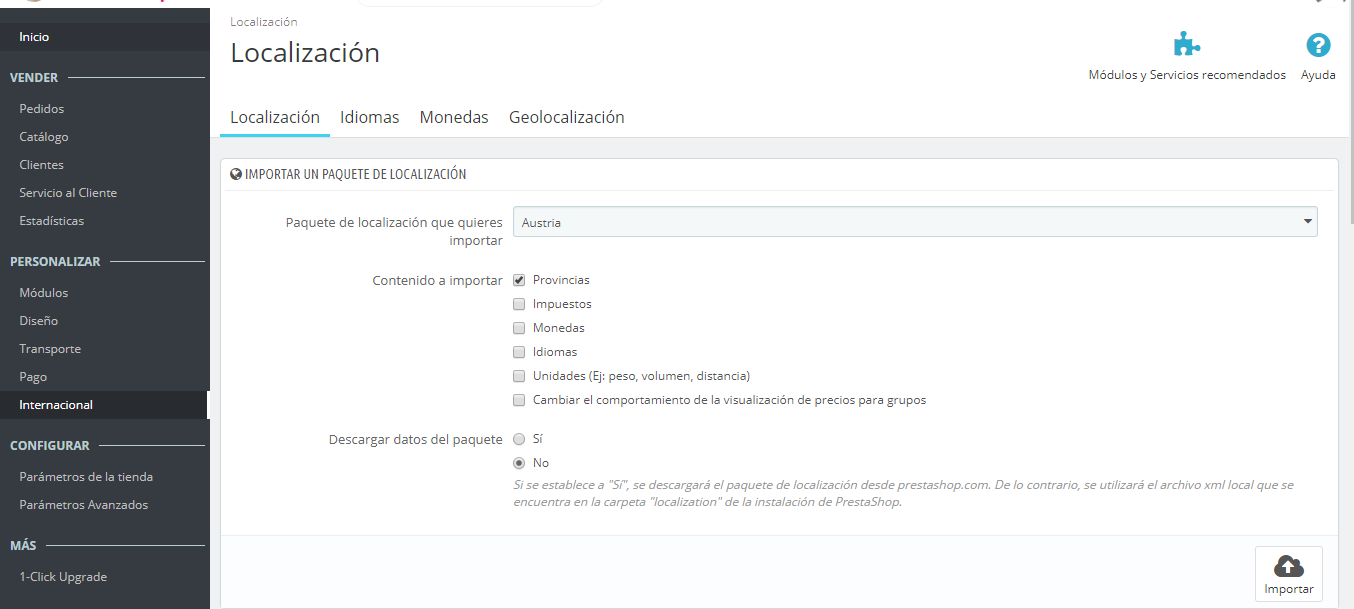The image size is (1354, 609).
Task: Select Sí for Descargar datos del paquete
Action: 519,439
